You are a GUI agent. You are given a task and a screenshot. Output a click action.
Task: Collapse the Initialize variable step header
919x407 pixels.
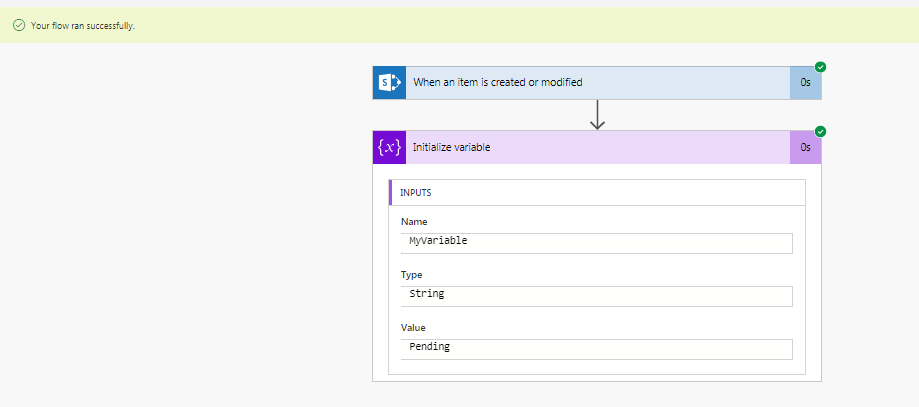[597, 147]
